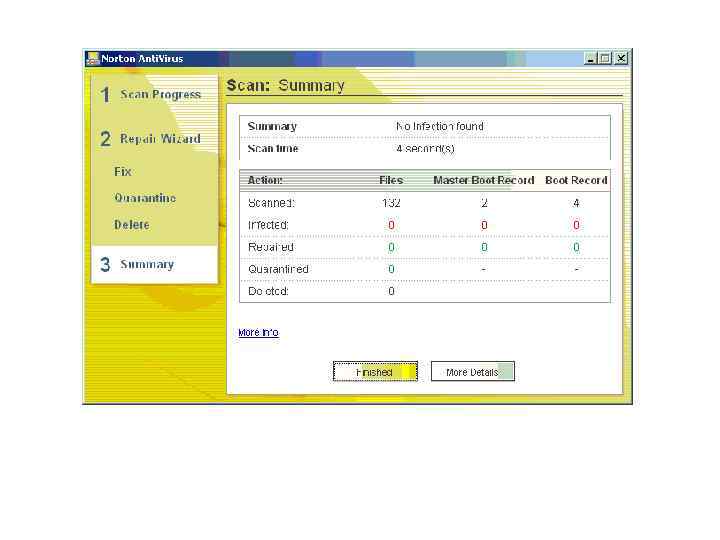
Task: Click the Action column header
Action: pos(265,180)
